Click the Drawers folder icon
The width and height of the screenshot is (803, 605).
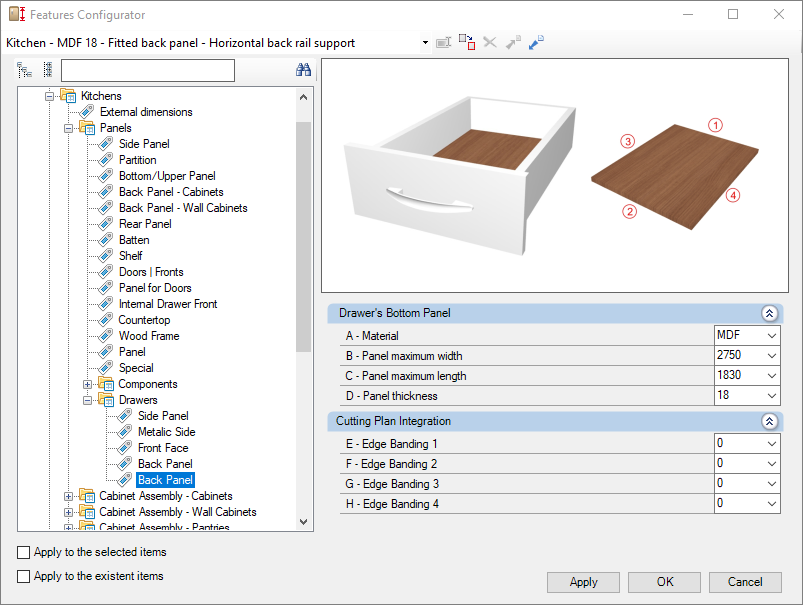click(106, 400)
